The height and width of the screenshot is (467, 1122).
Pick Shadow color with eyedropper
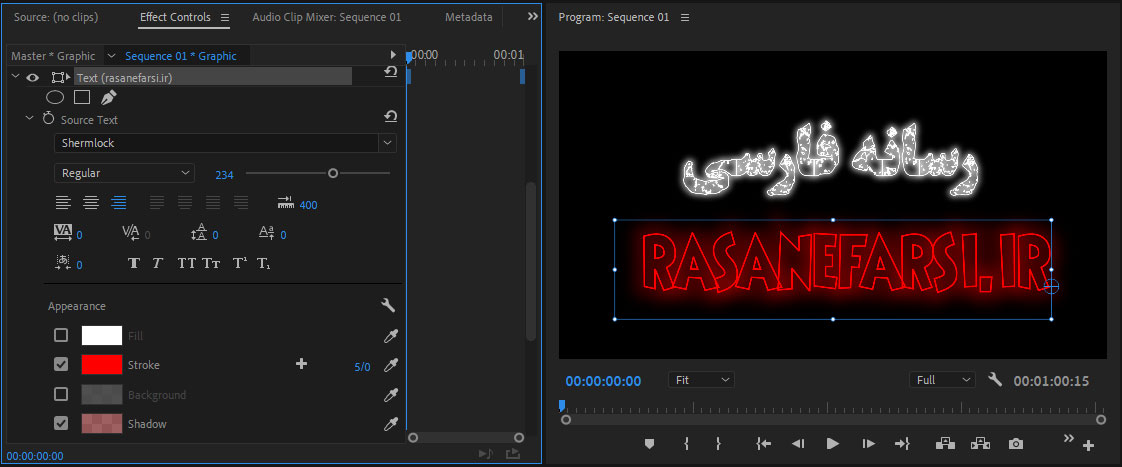pyautogui.click(x=391, y=424)
